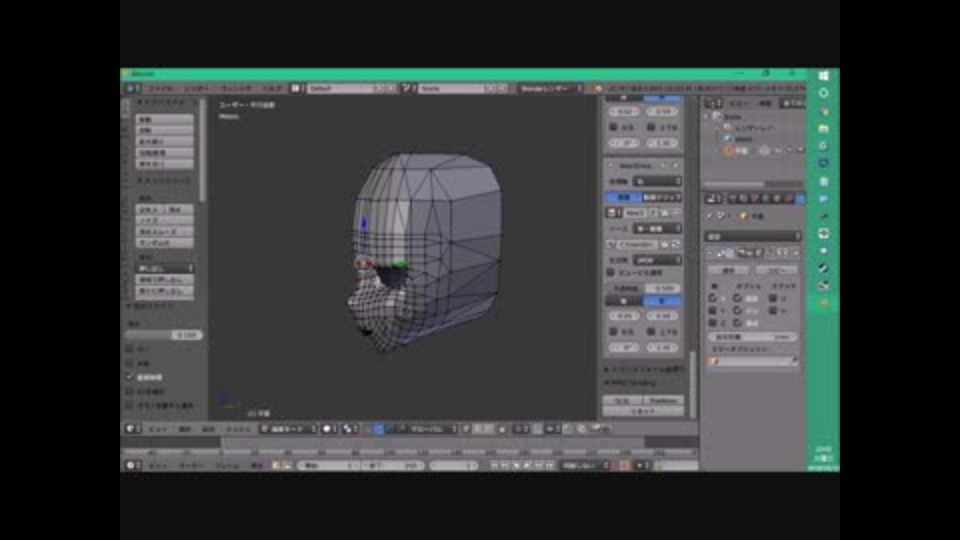Open the ソース (Source) dropdown
The height and width of the screenshot is (540, 960).
click(657, 228)
